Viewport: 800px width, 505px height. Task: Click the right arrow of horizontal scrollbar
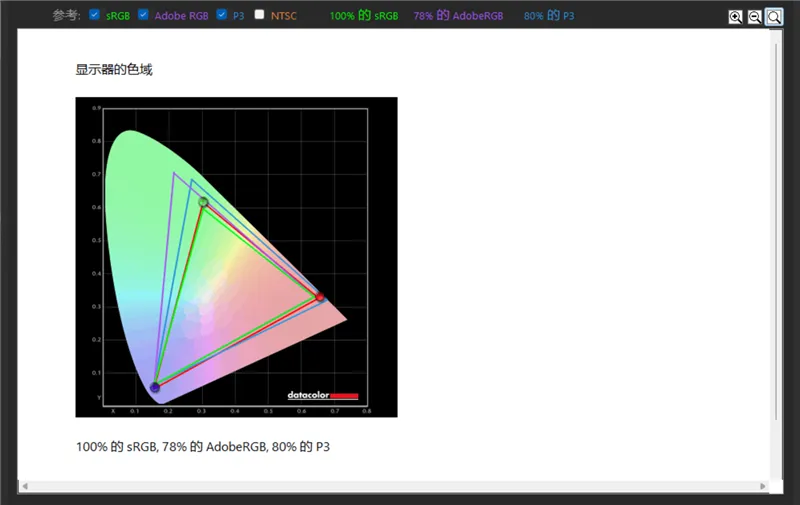763,486
